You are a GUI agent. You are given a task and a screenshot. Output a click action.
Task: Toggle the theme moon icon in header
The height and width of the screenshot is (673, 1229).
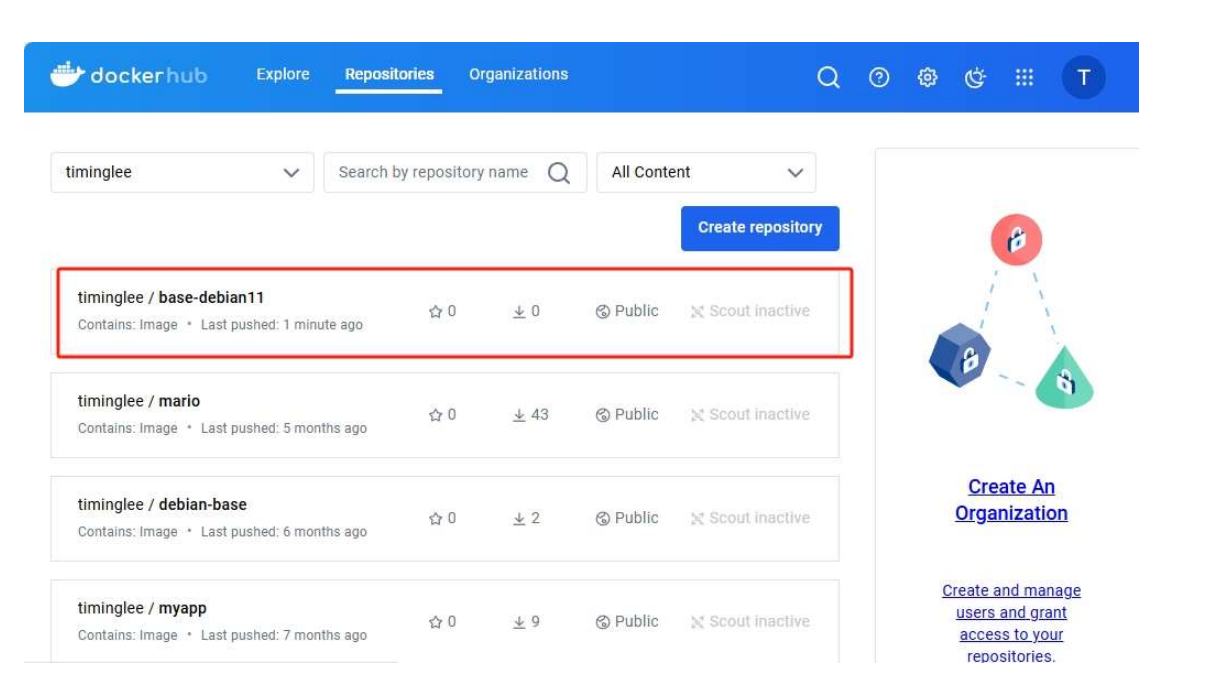coord(975,78)
